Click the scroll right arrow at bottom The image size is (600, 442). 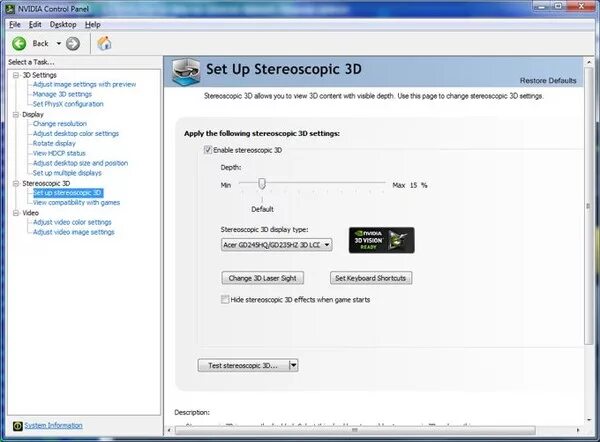point(578,431)
